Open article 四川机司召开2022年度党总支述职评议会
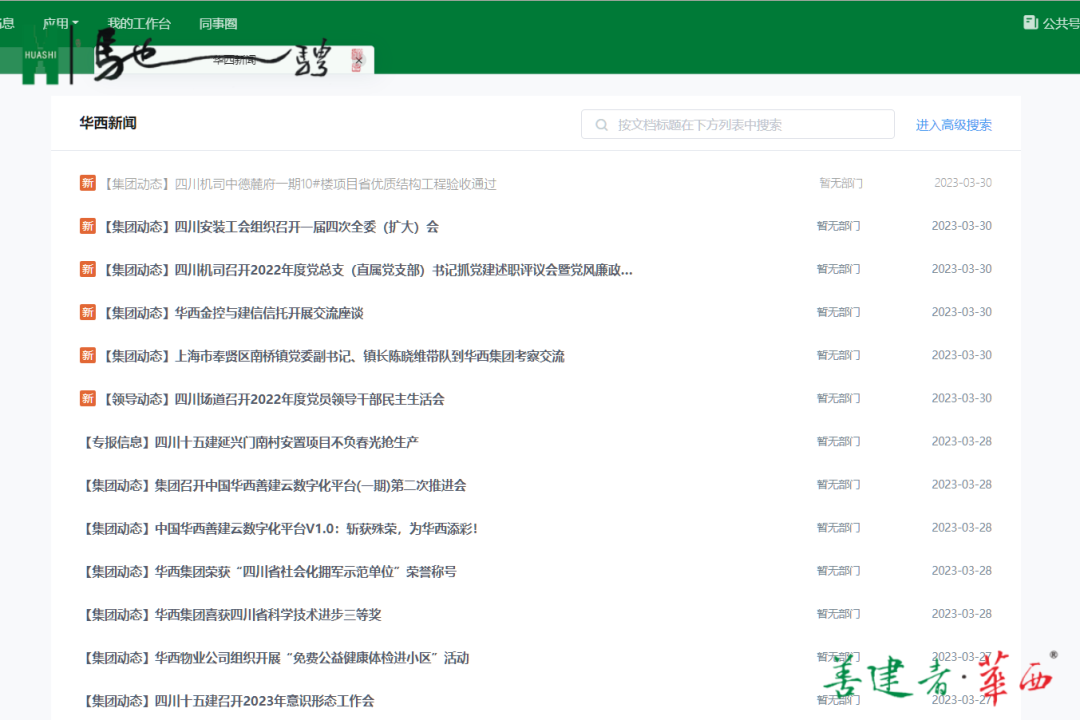 [366, 270]
